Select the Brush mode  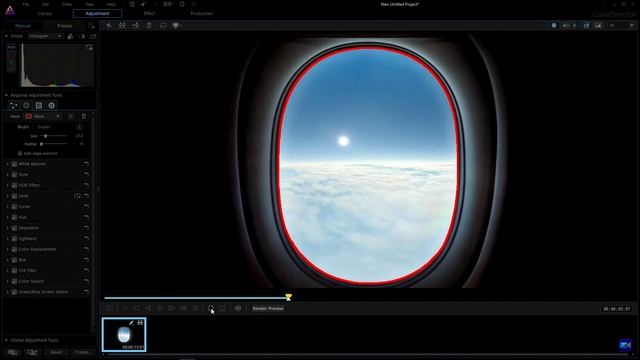click(x=23, y=127)
